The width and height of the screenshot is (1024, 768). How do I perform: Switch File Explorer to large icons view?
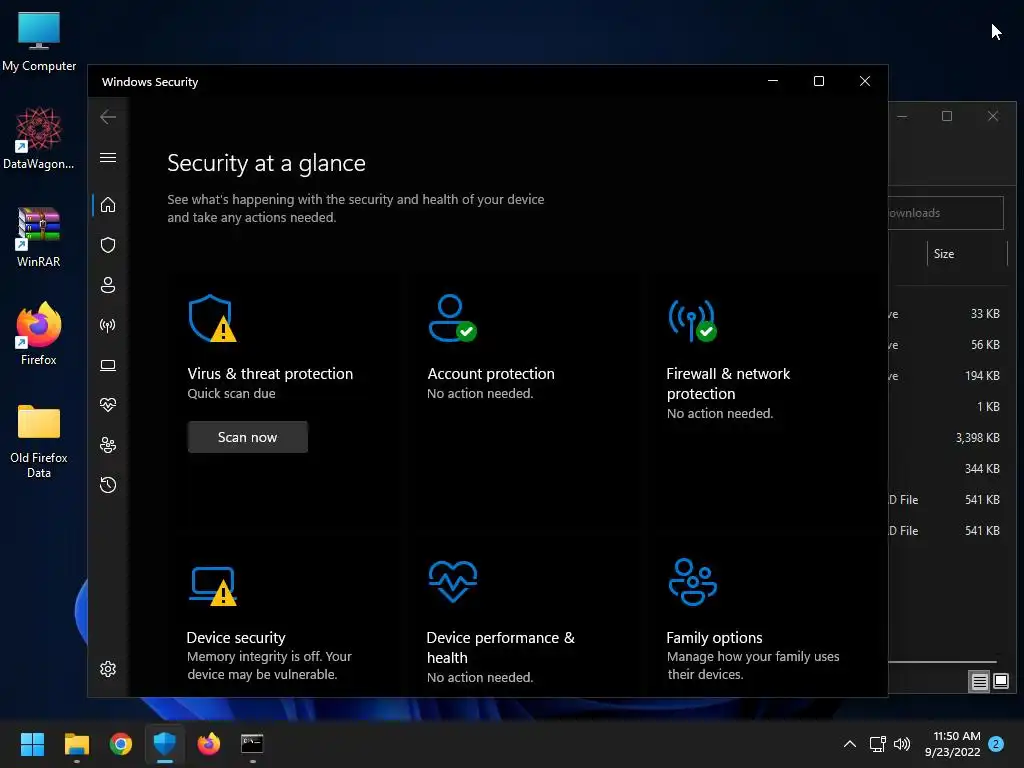point(1001,682)
